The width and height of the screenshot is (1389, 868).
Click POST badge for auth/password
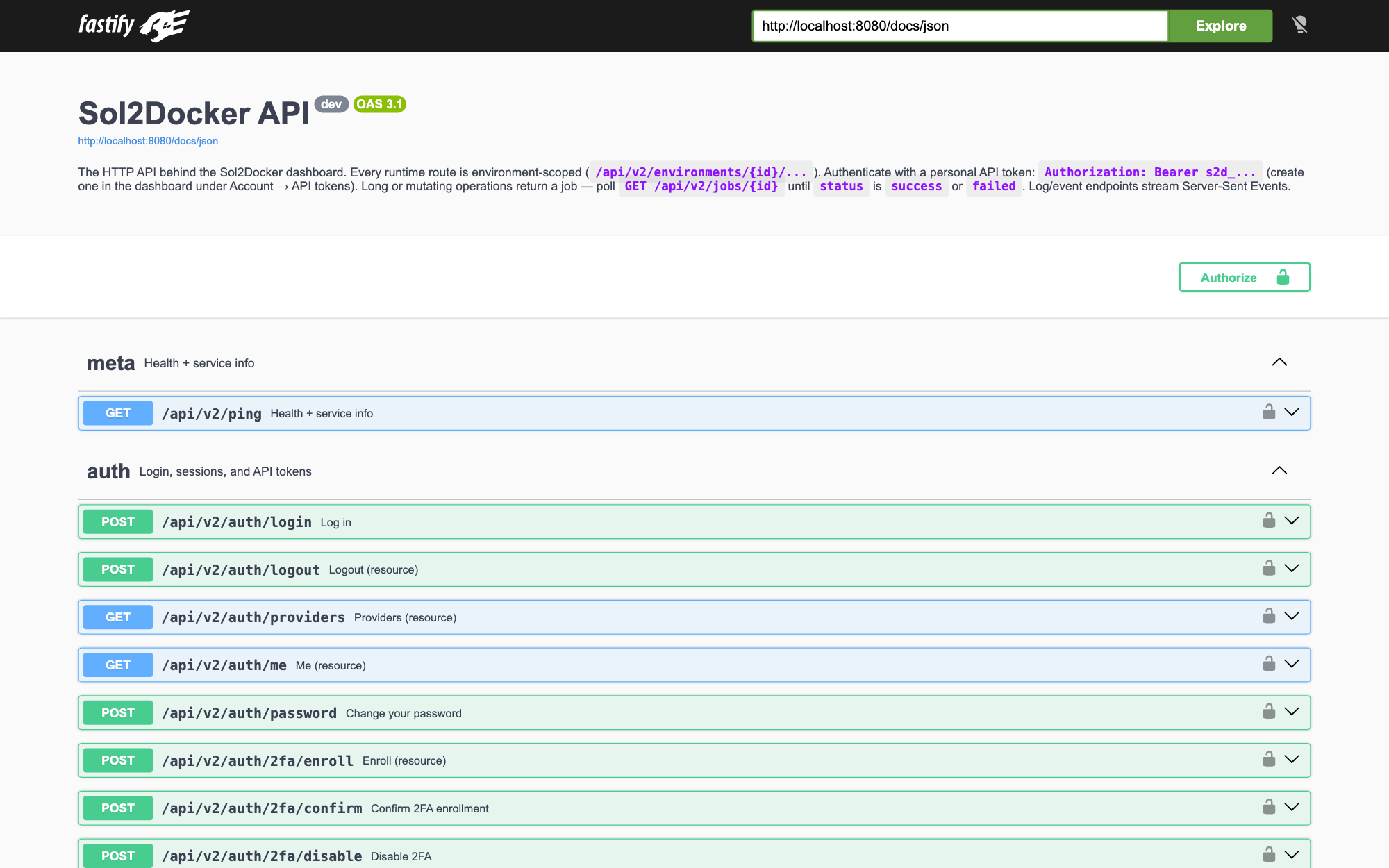[x=118, y=713]
